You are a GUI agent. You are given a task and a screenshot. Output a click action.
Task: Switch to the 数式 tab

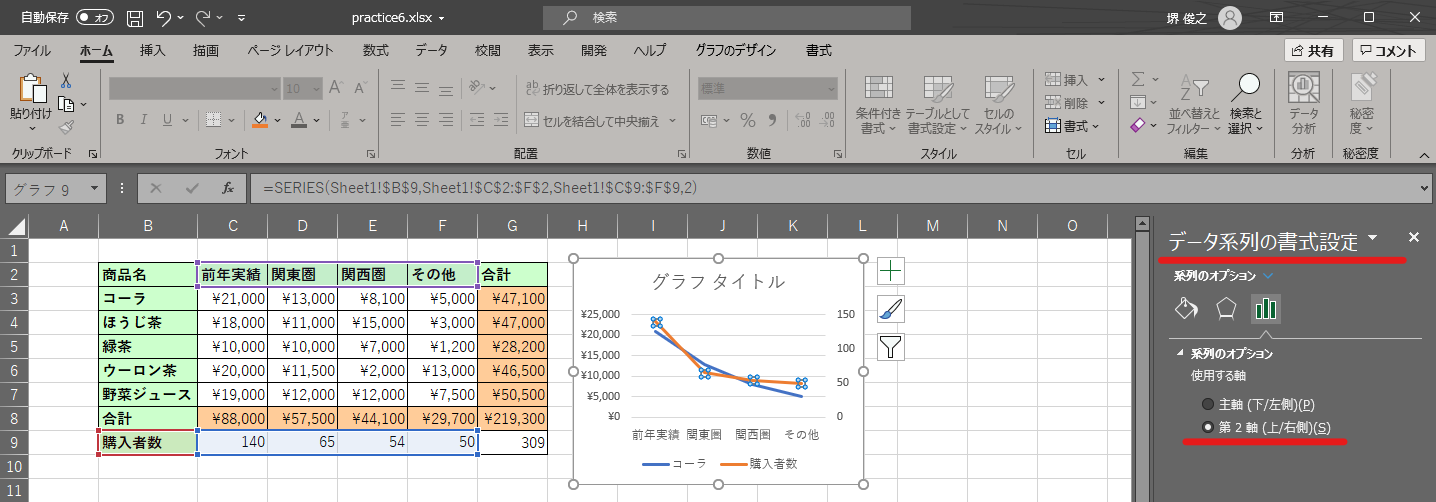pos(376,50)
